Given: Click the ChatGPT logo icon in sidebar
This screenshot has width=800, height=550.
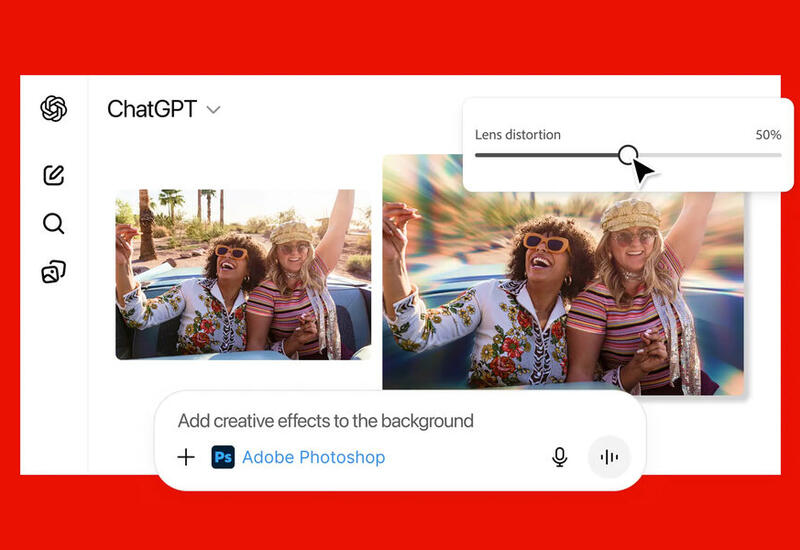Looking at the screenshot, I should click(x=54, y=109).
